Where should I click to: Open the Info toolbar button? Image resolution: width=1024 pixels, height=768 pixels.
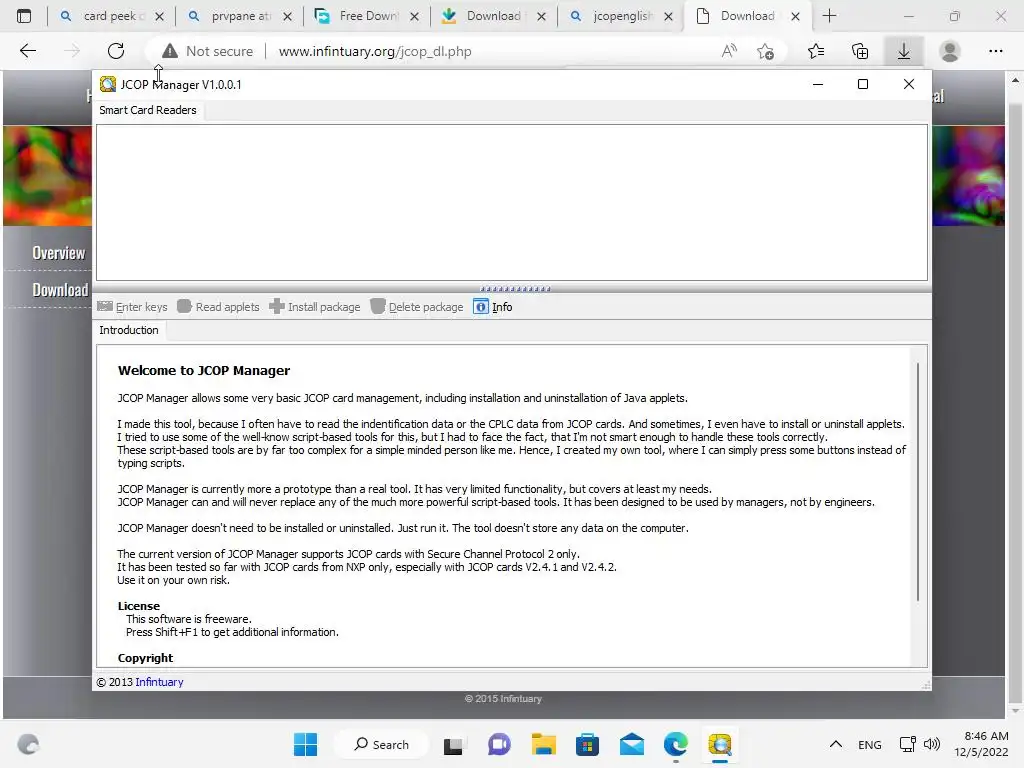pyautogui.click(x=493, y=307)
